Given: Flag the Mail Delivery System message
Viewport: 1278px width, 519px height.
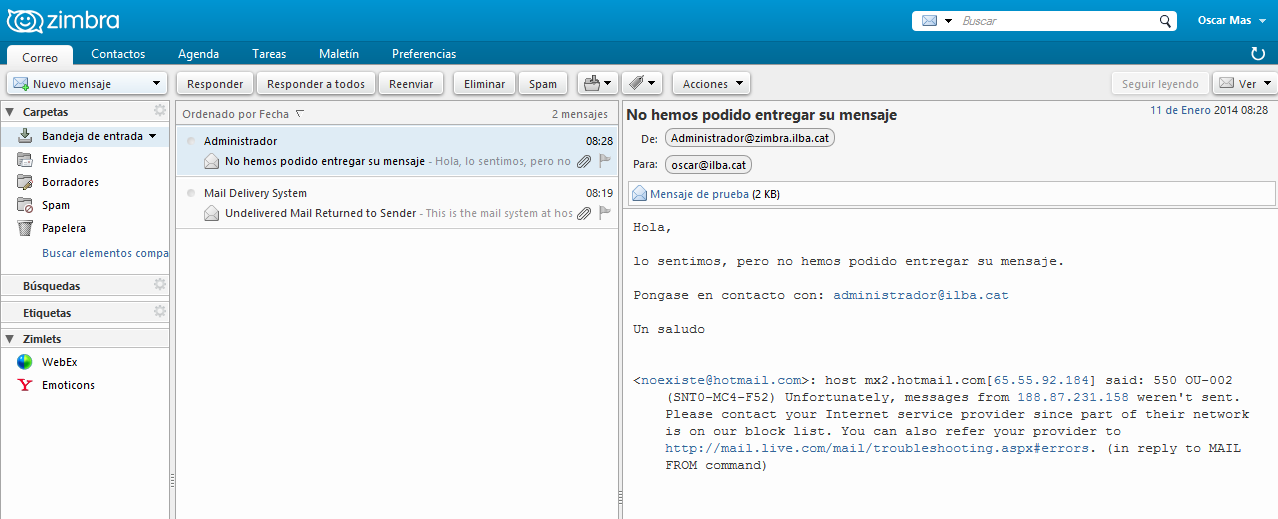Looking at the screenshot, I should coord(605,212).
